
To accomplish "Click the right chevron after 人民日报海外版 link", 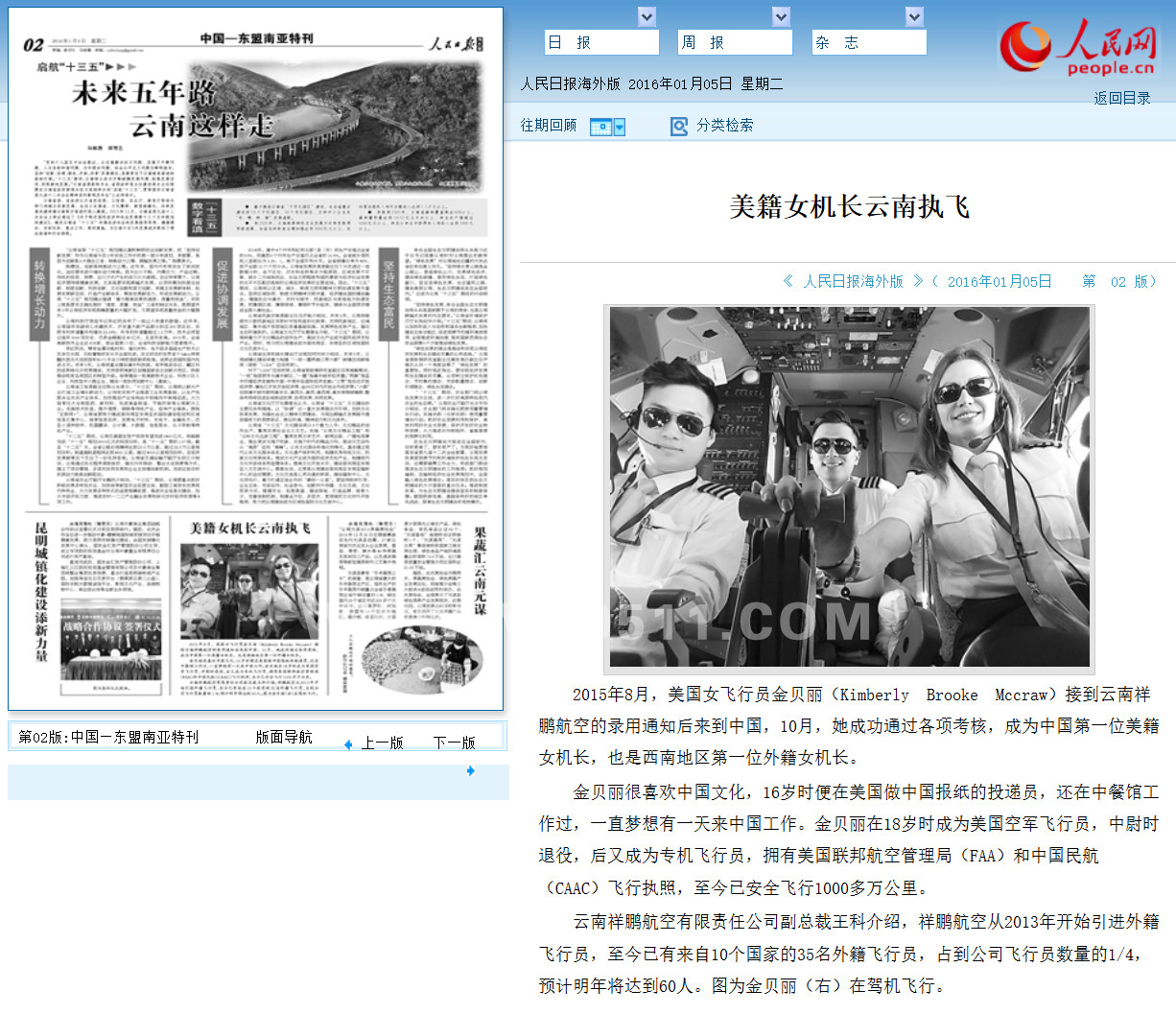I will pyautogui.click(x=918, y=281).
